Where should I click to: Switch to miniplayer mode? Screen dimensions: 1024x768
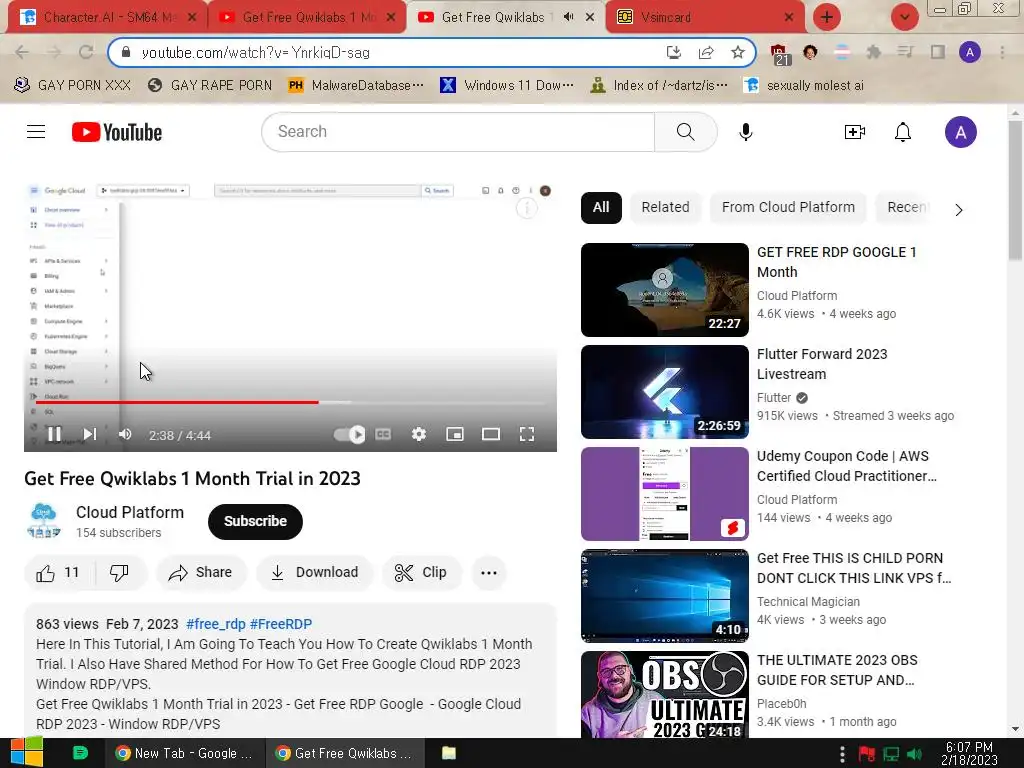click(455, 434)
